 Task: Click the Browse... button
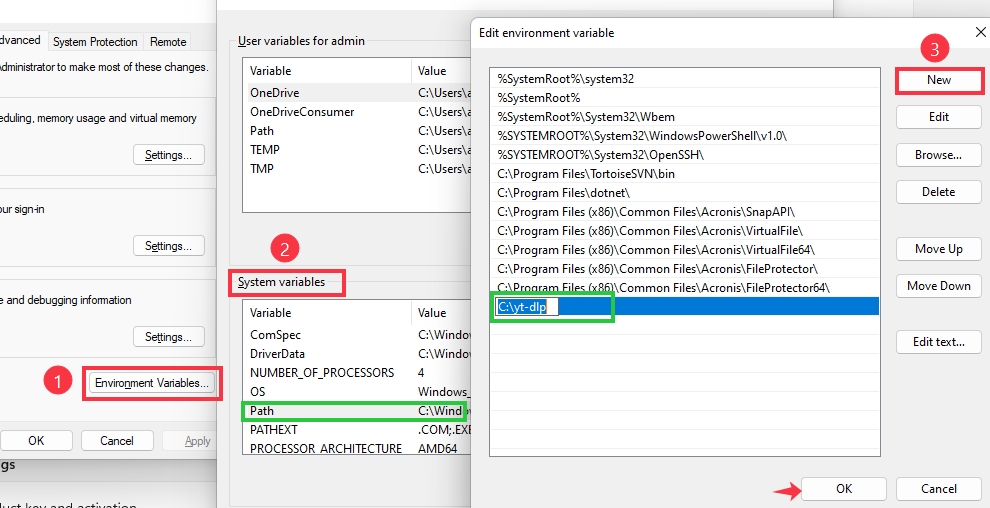(x=938, y=155)
